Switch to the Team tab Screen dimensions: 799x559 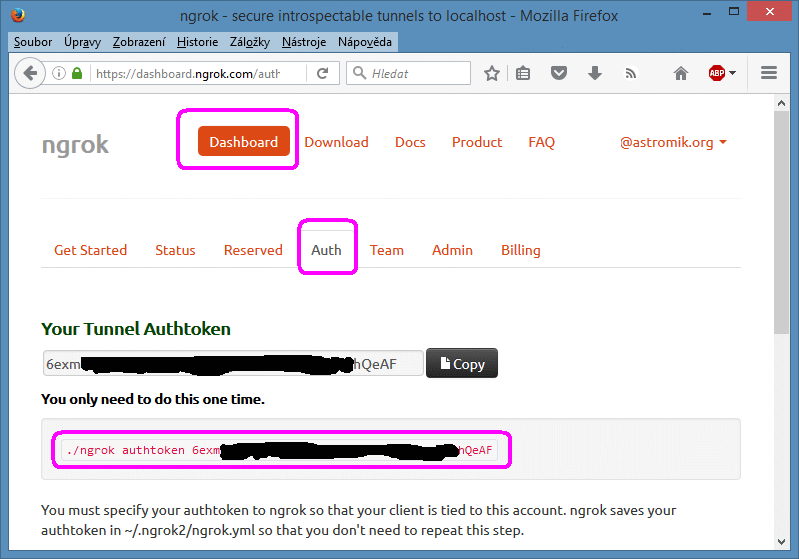pyautogui.click(x=387, y=250)
